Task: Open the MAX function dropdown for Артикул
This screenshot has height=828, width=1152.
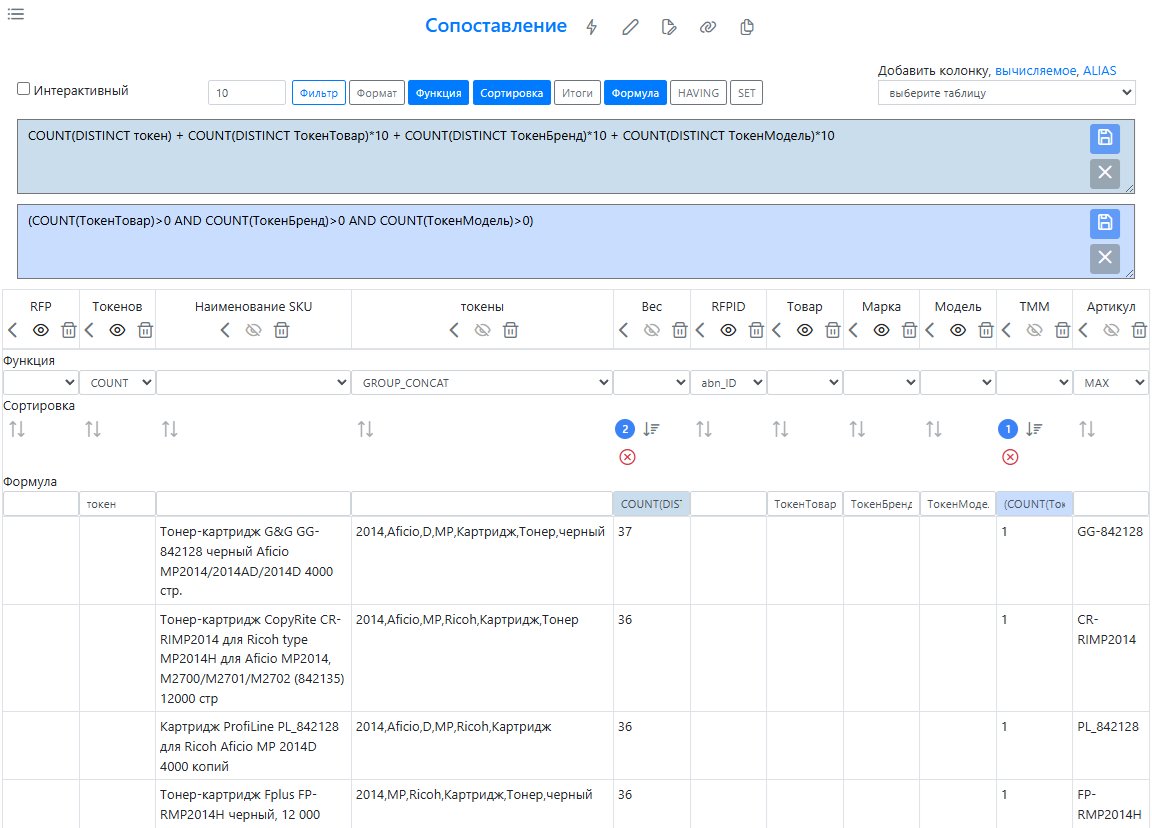Action: click(x=1111, y=383)
